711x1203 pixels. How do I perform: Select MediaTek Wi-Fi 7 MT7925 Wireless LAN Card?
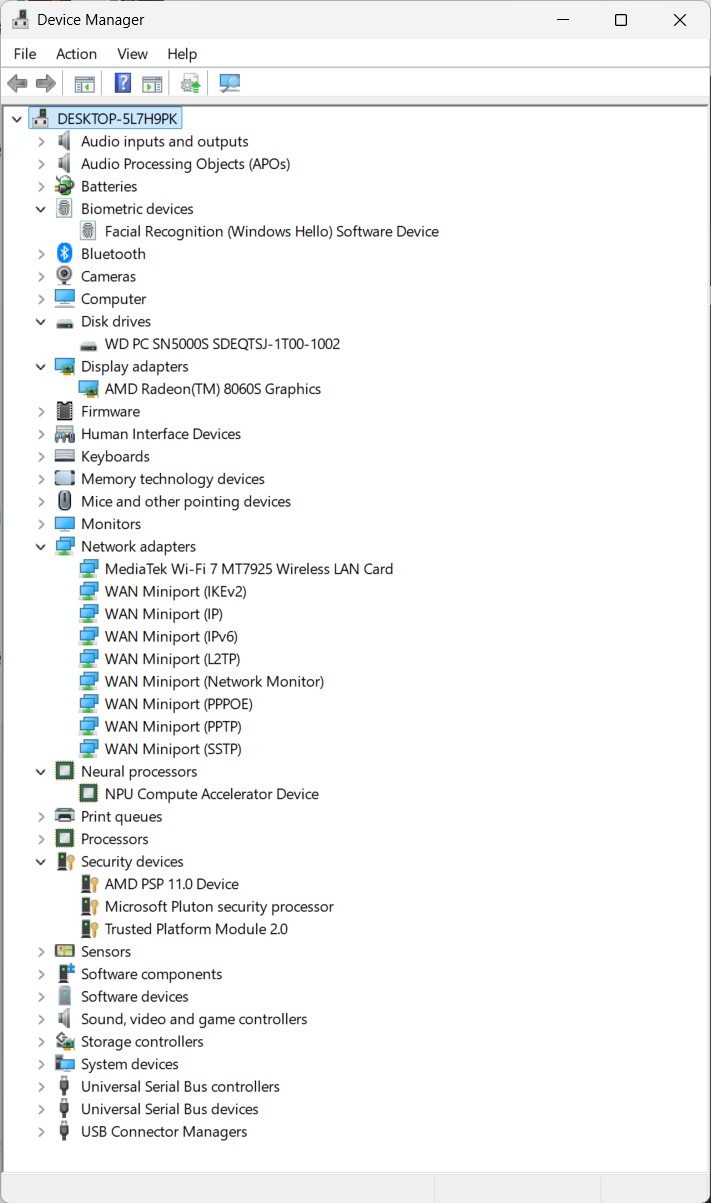pyautogui.click(x=248, y=569)
